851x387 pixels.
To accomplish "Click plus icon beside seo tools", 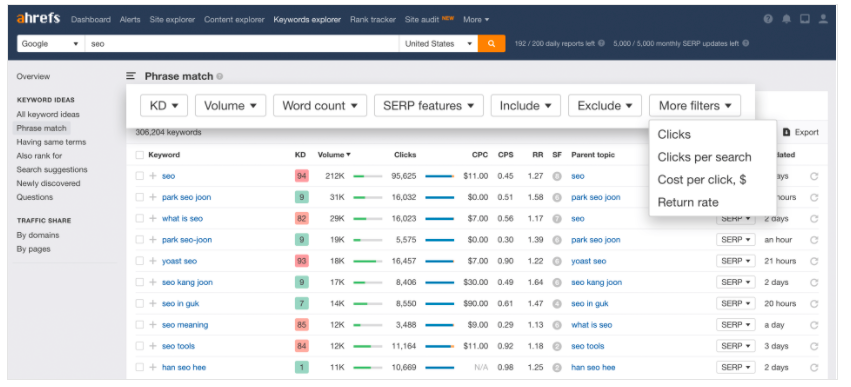I will coord(153,346).
